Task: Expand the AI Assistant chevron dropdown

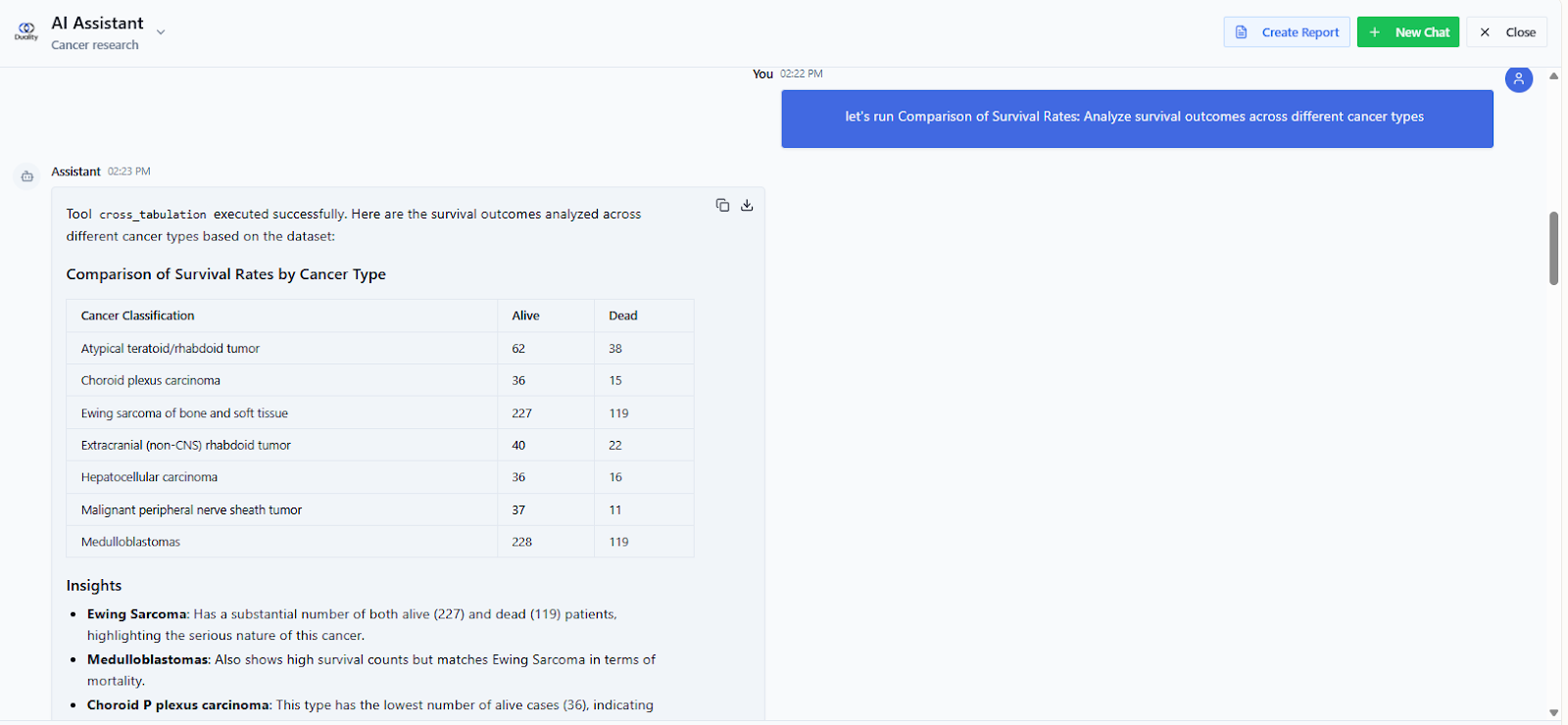Action: click(161, 32)
